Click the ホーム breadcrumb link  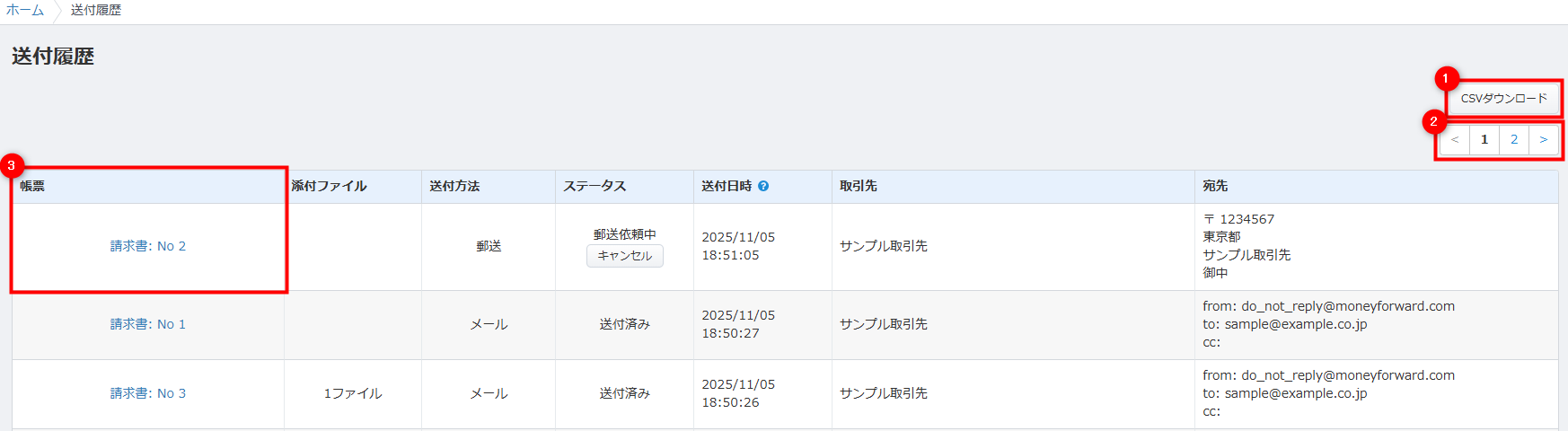[x=25, y=10]
